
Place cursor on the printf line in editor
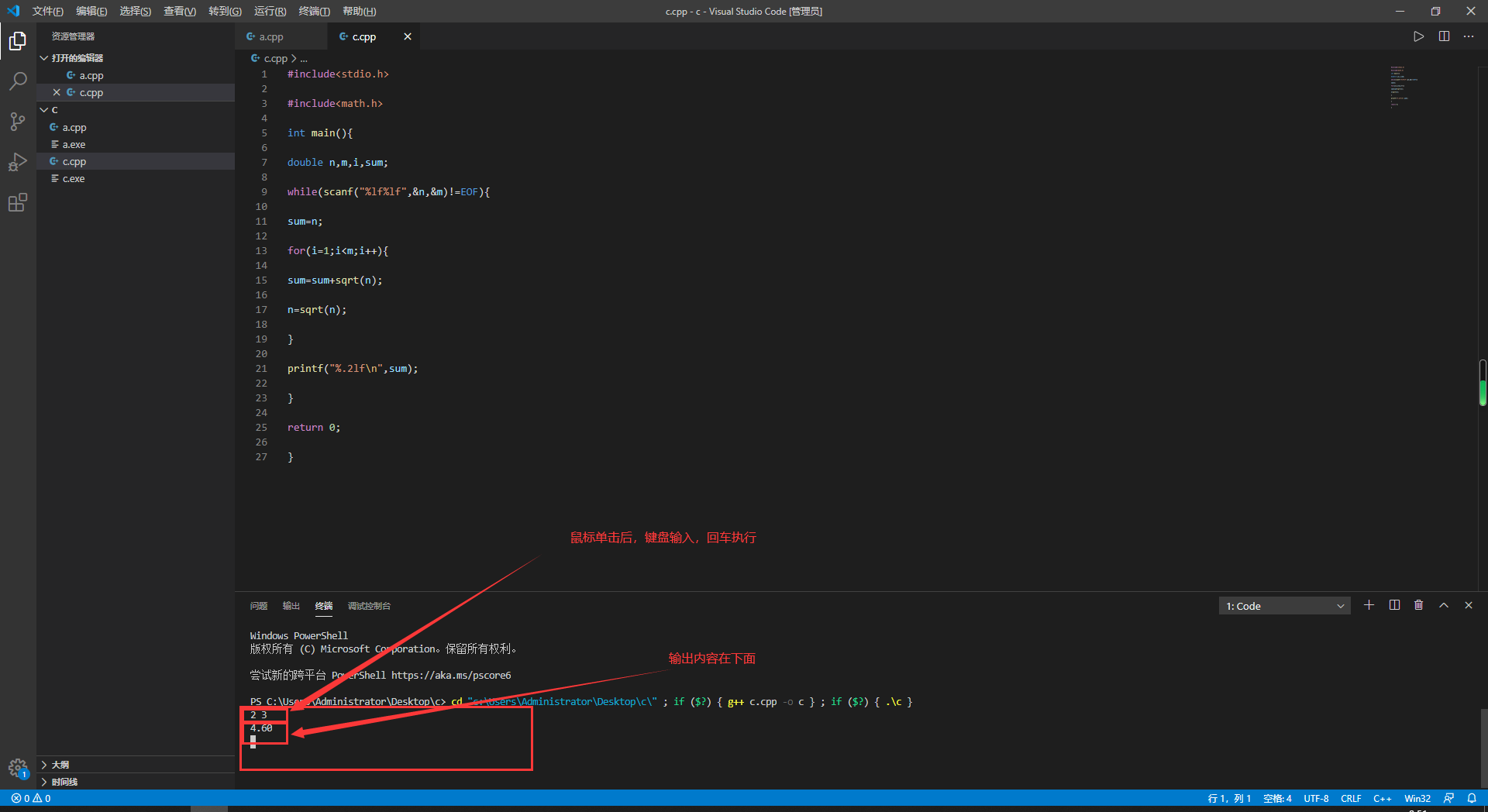[x=353, y=369]
